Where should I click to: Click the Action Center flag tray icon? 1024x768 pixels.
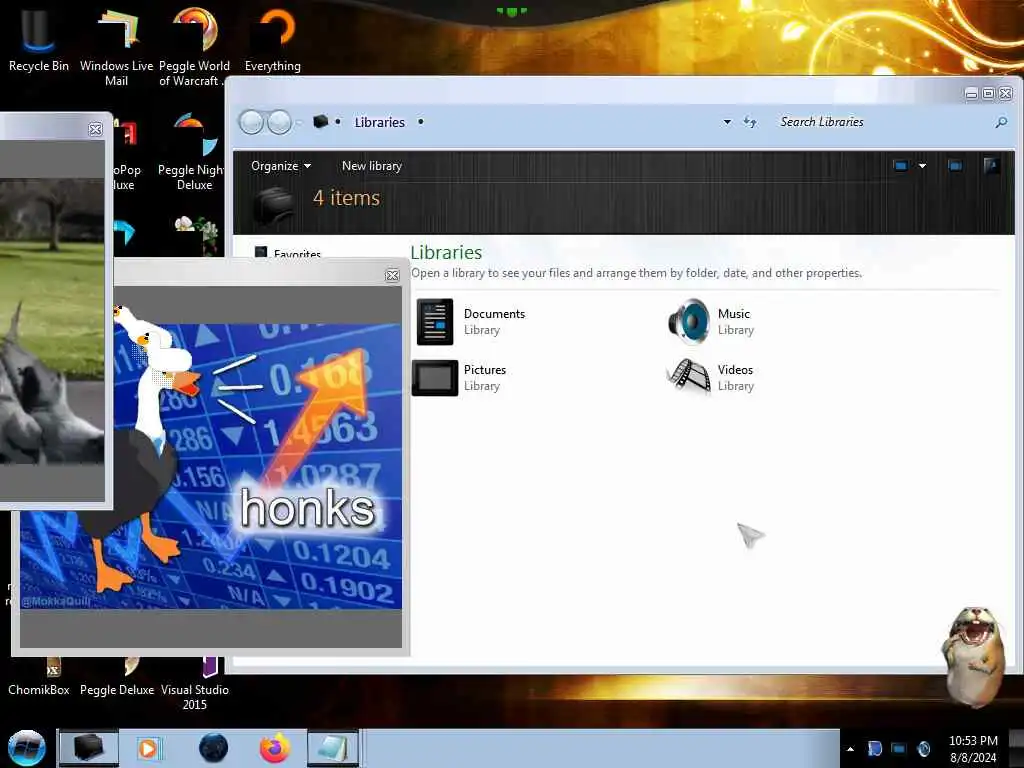pyautogui.click(x=874, y=748)
